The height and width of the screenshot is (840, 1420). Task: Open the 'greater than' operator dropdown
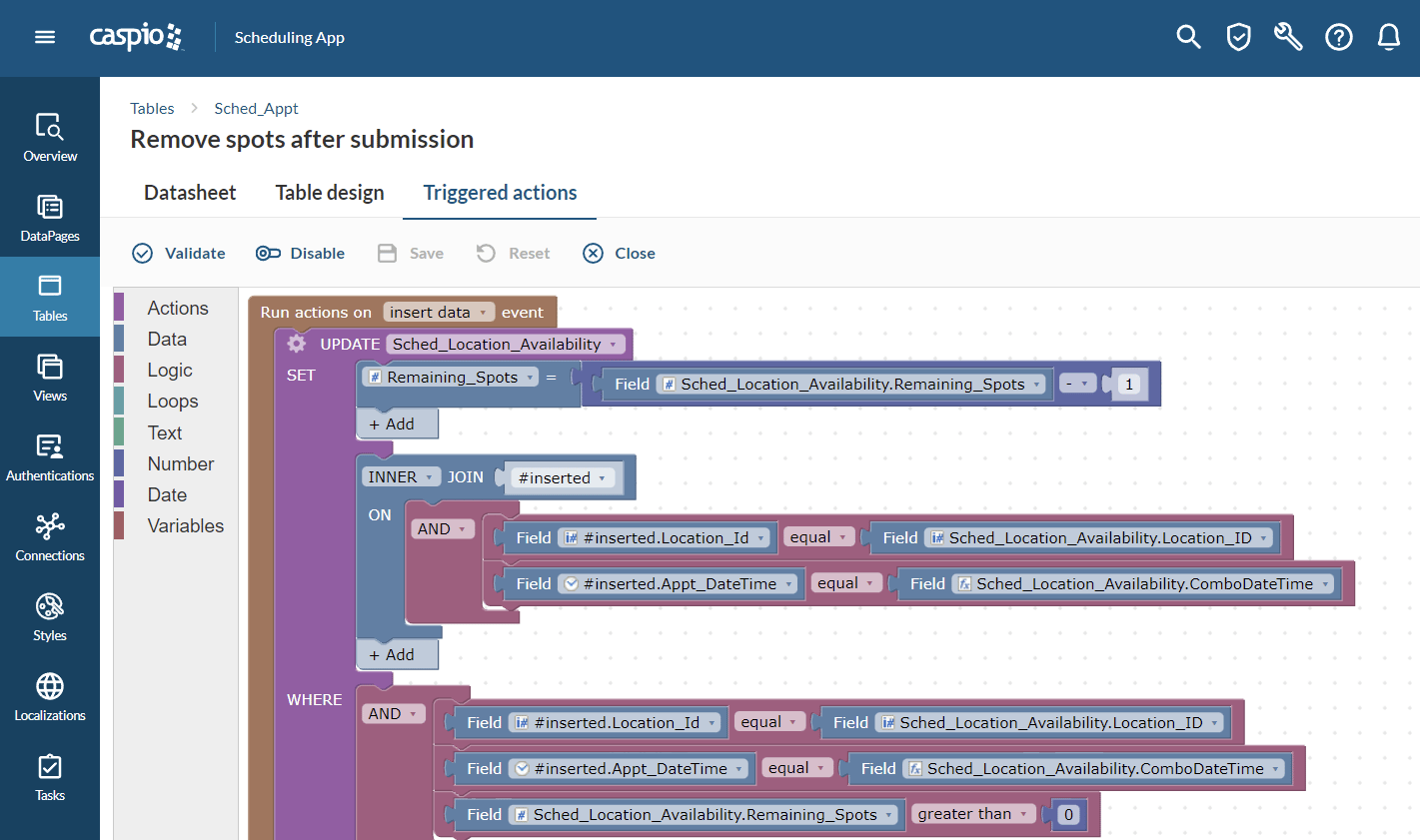971,814
